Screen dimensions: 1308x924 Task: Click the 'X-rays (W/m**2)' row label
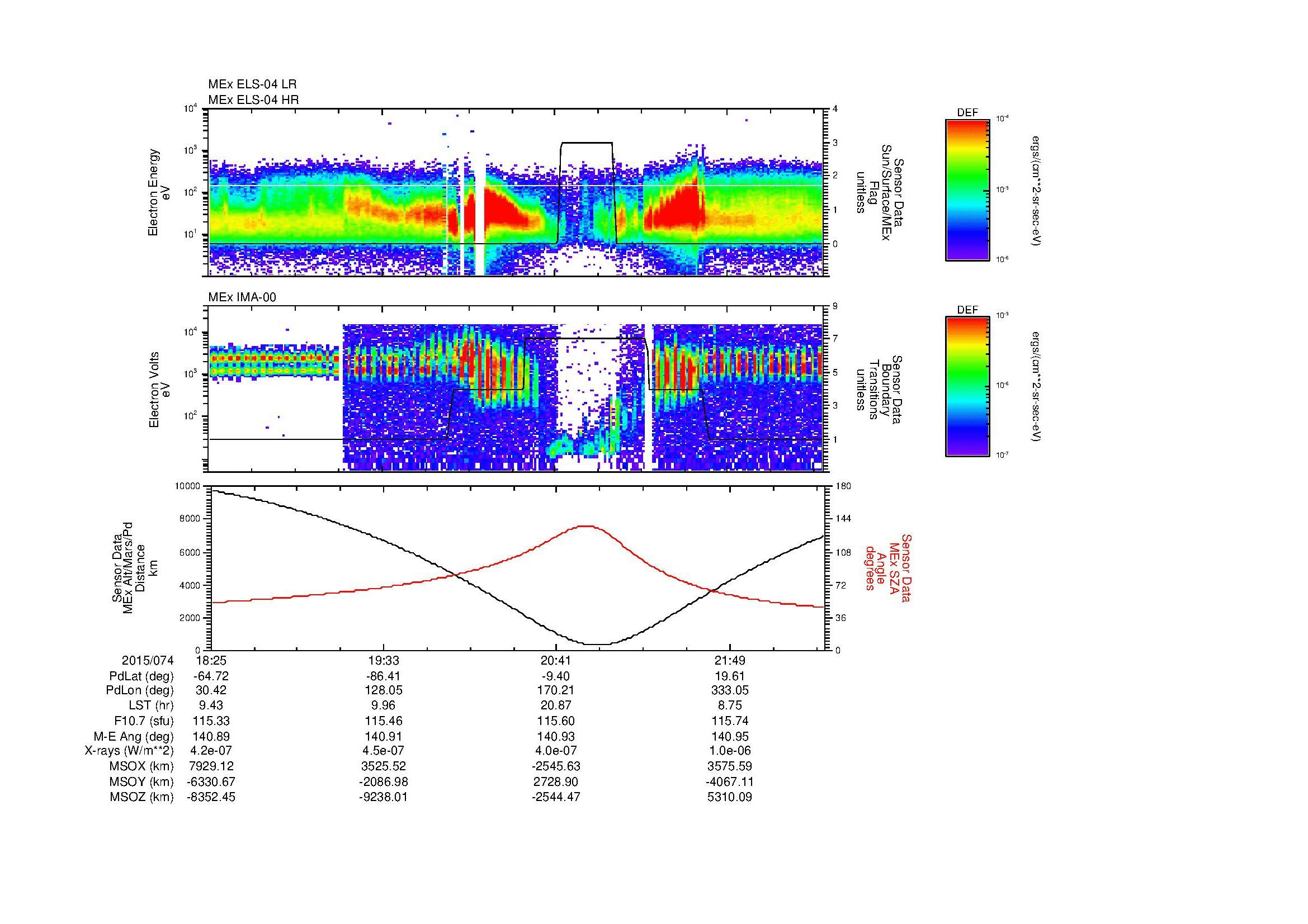point(129,751)
